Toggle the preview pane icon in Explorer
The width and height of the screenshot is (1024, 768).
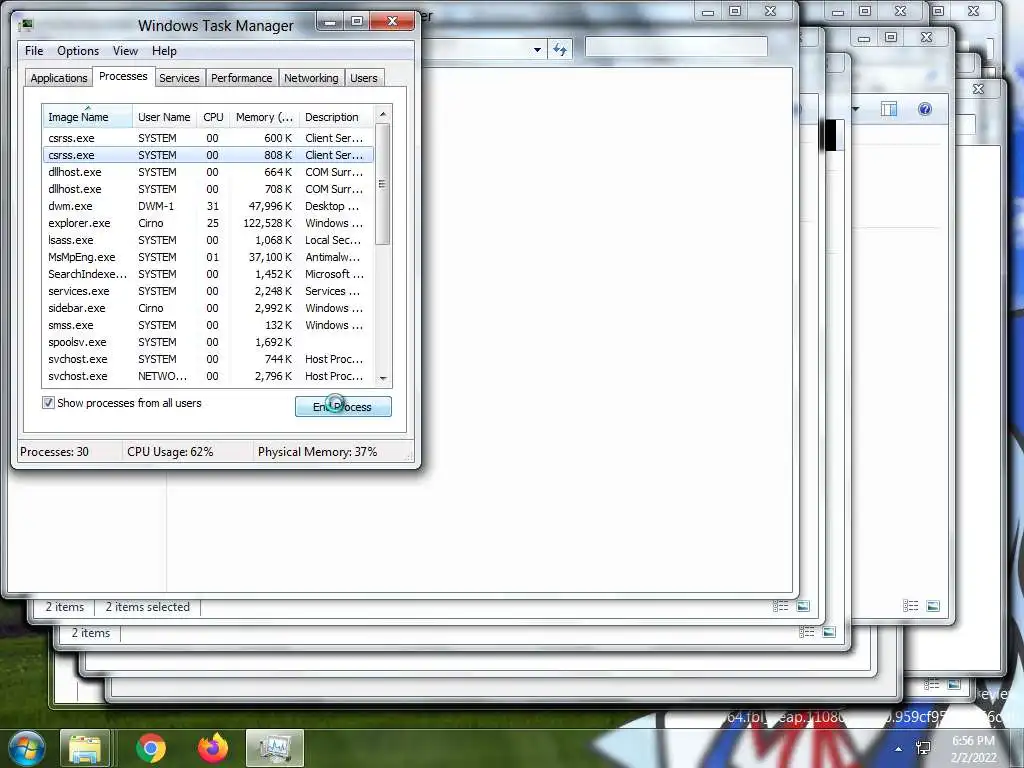(x=889, y=109)
